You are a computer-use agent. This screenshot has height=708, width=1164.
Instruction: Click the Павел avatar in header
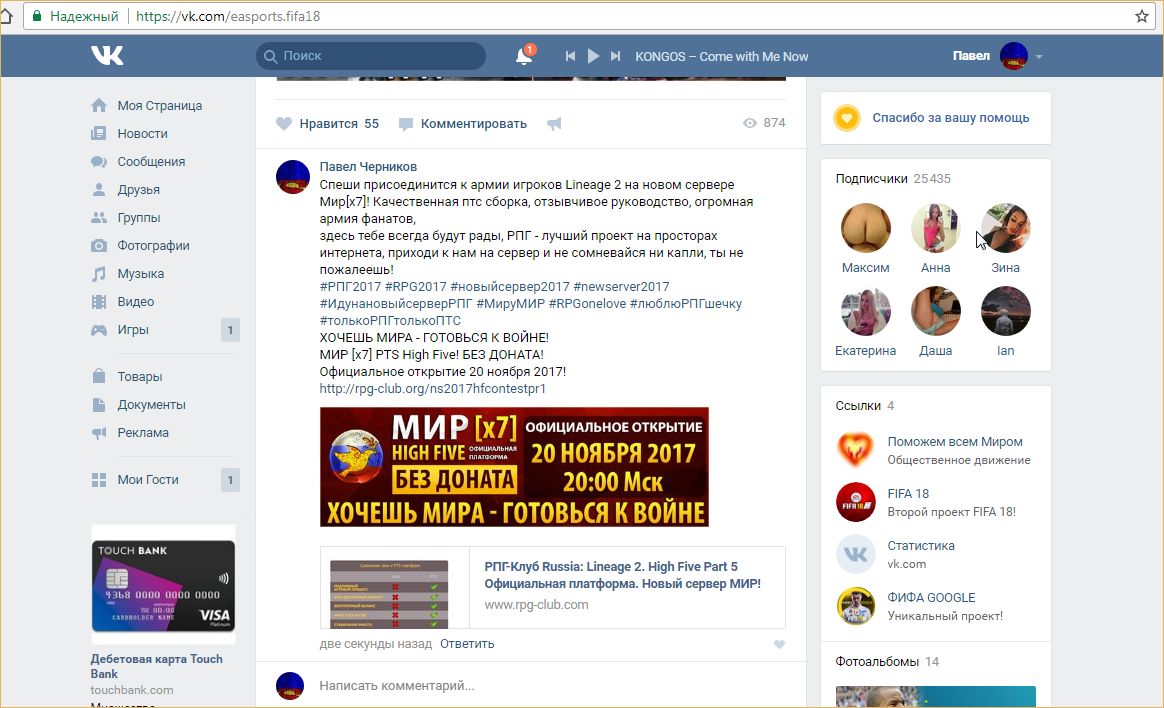coord(1013,56)
